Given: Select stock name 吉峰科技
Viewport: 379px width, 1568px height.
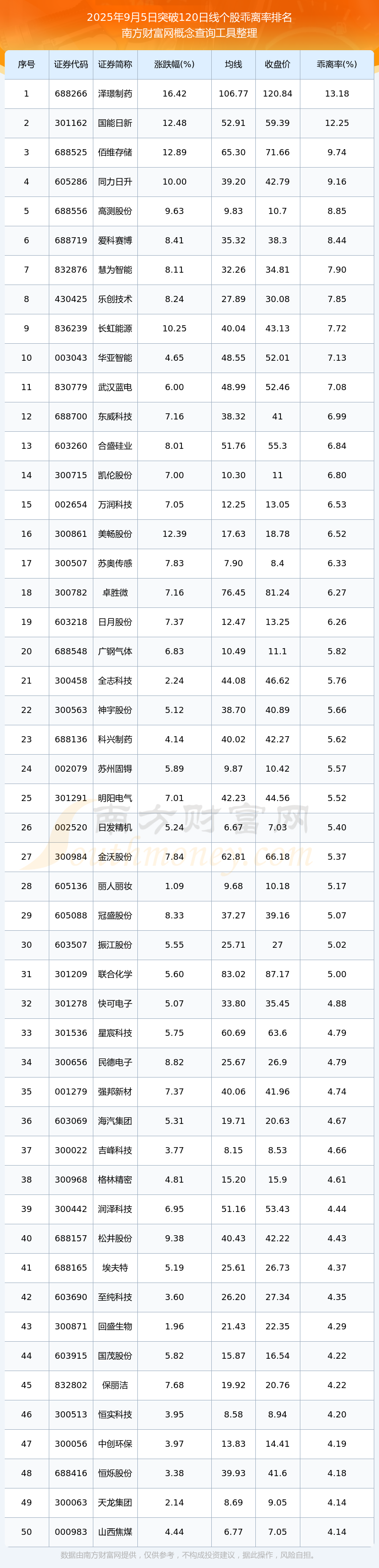Looking at the screenshot, I should (x=115, y=1150).
